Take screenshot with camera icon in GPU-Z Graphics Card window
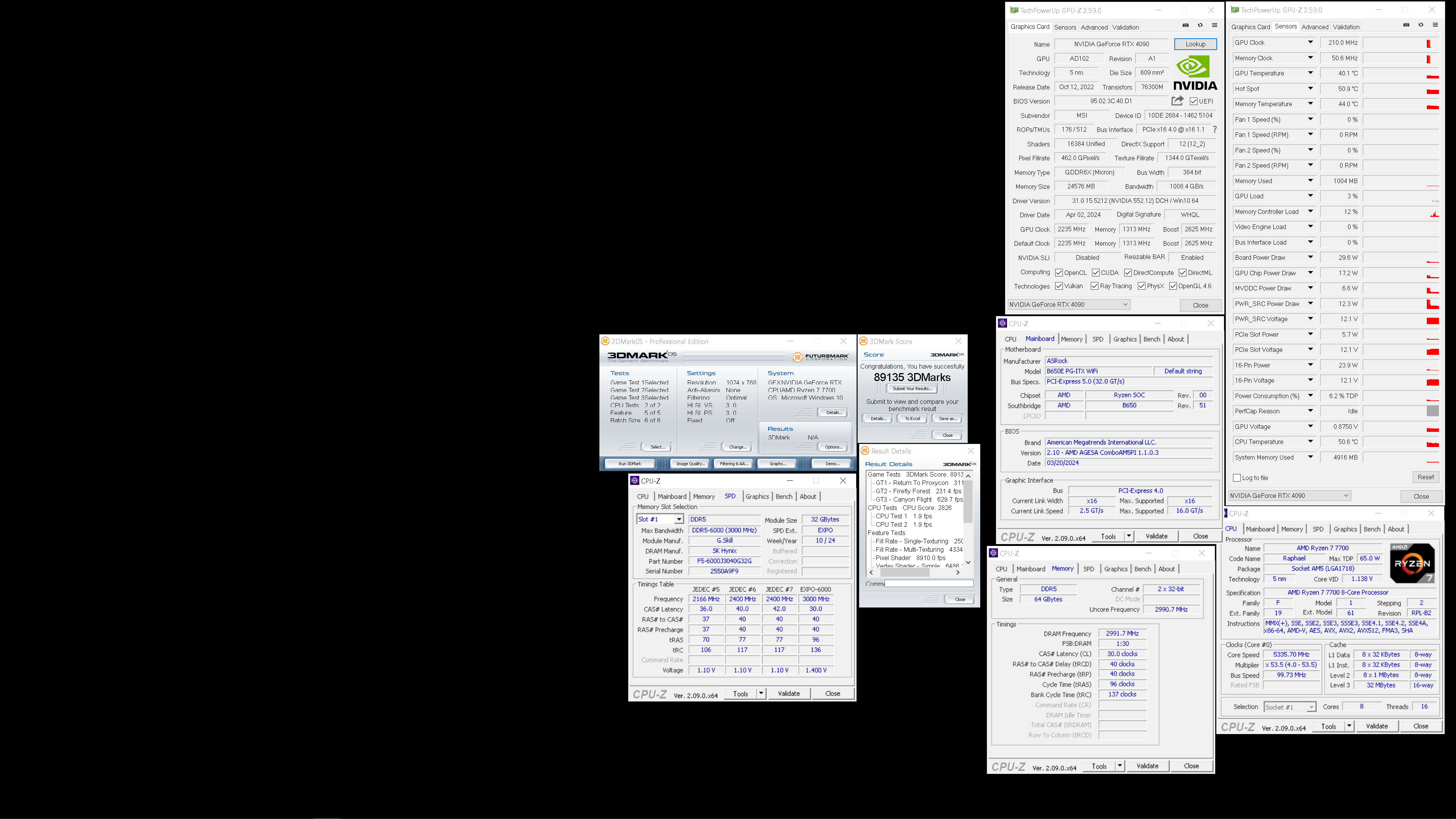 point(1185,25)
